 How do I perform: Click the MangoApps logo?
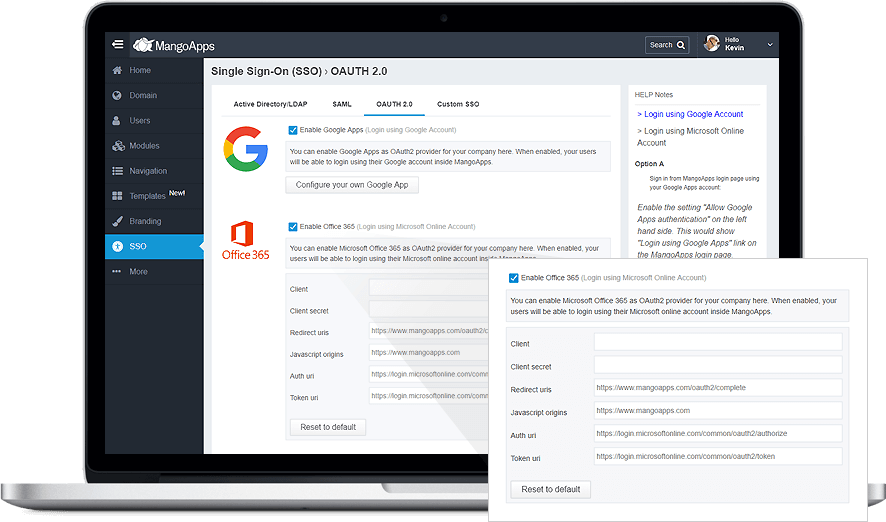click(173, 45)
